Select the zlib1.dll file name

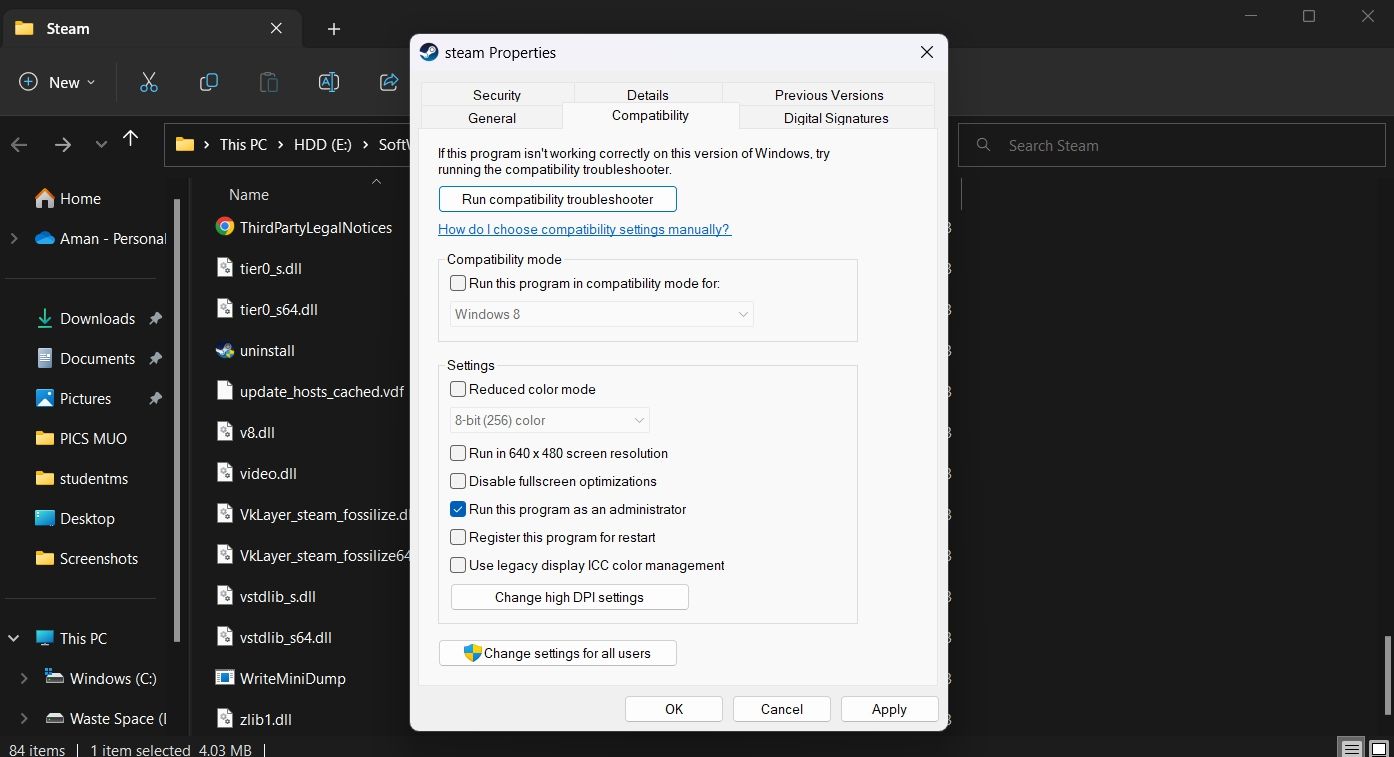point(266,719)
